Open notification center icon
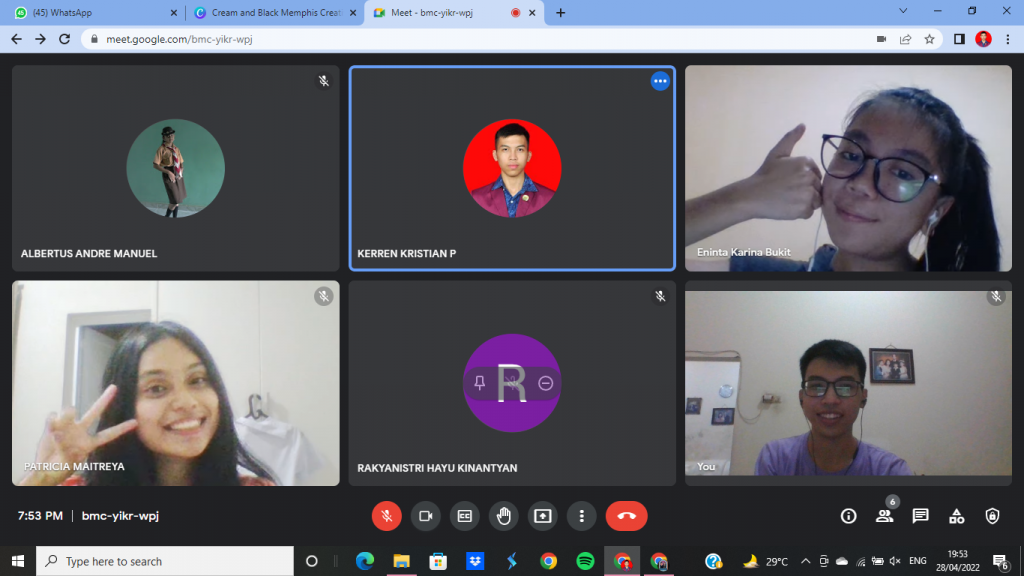 pos(1000,561)
